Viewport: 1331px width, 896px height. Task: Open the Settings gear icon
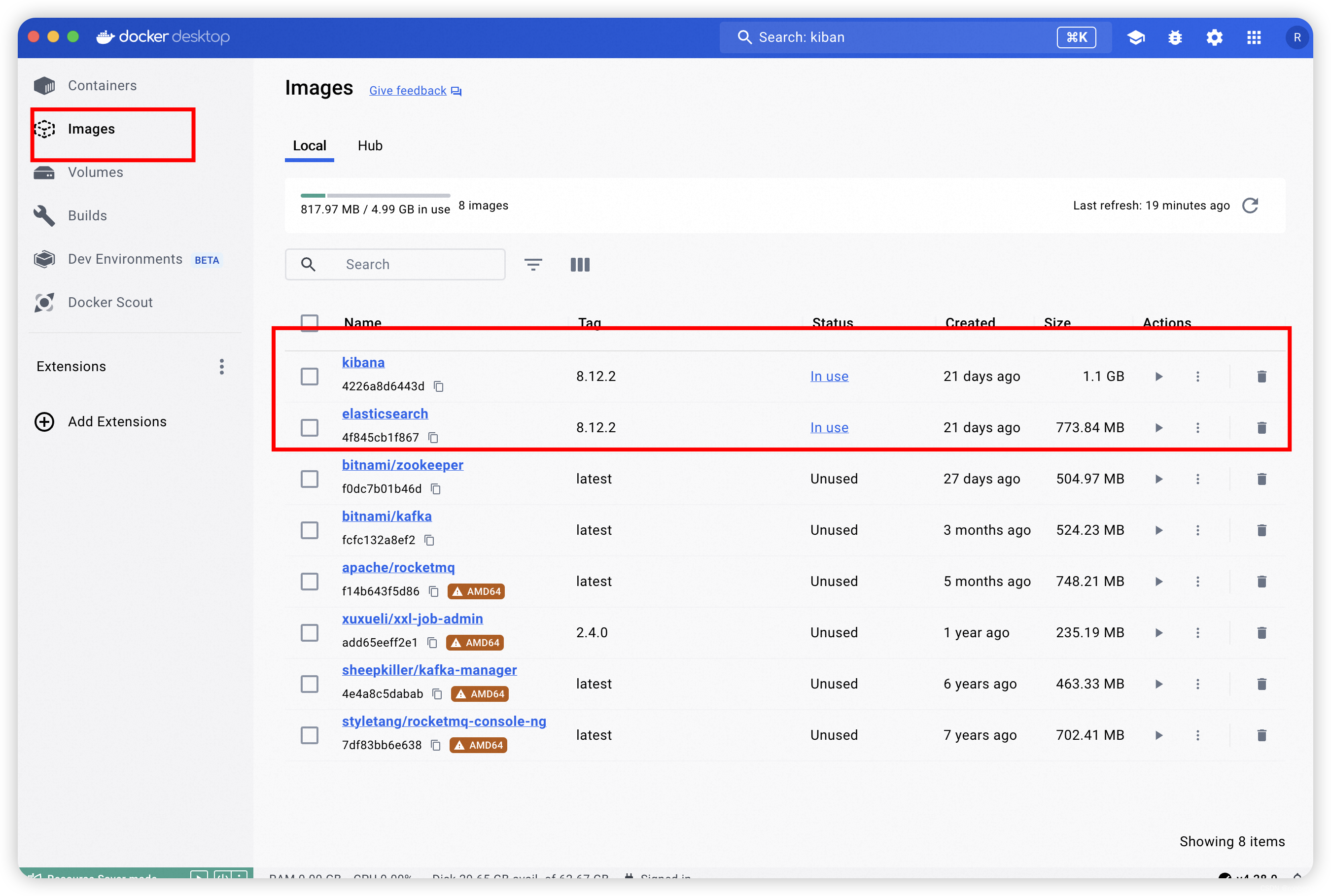pyautogui.click(x=1214, y=38)
